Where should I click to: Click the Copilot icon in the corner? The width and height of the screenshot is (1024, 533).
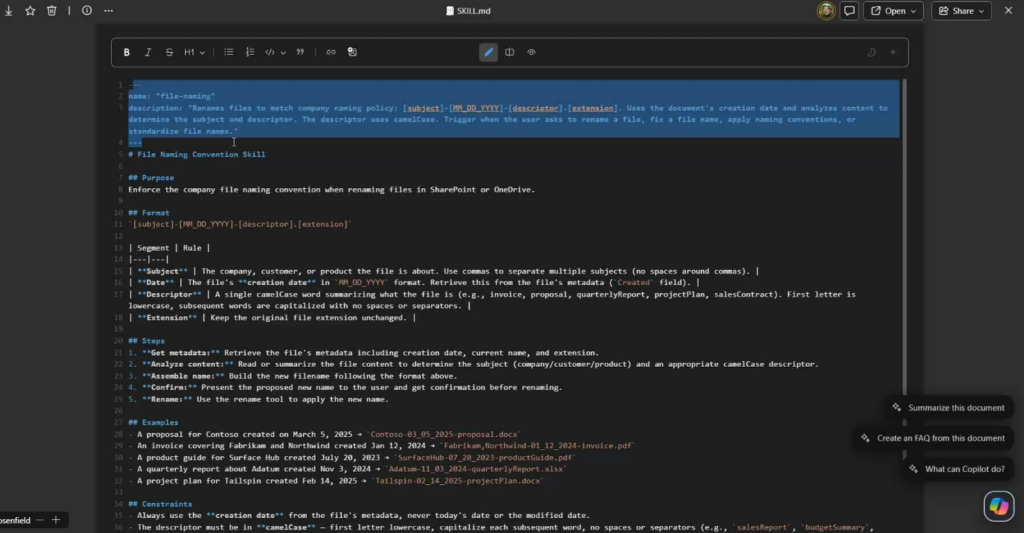point(998,506)
